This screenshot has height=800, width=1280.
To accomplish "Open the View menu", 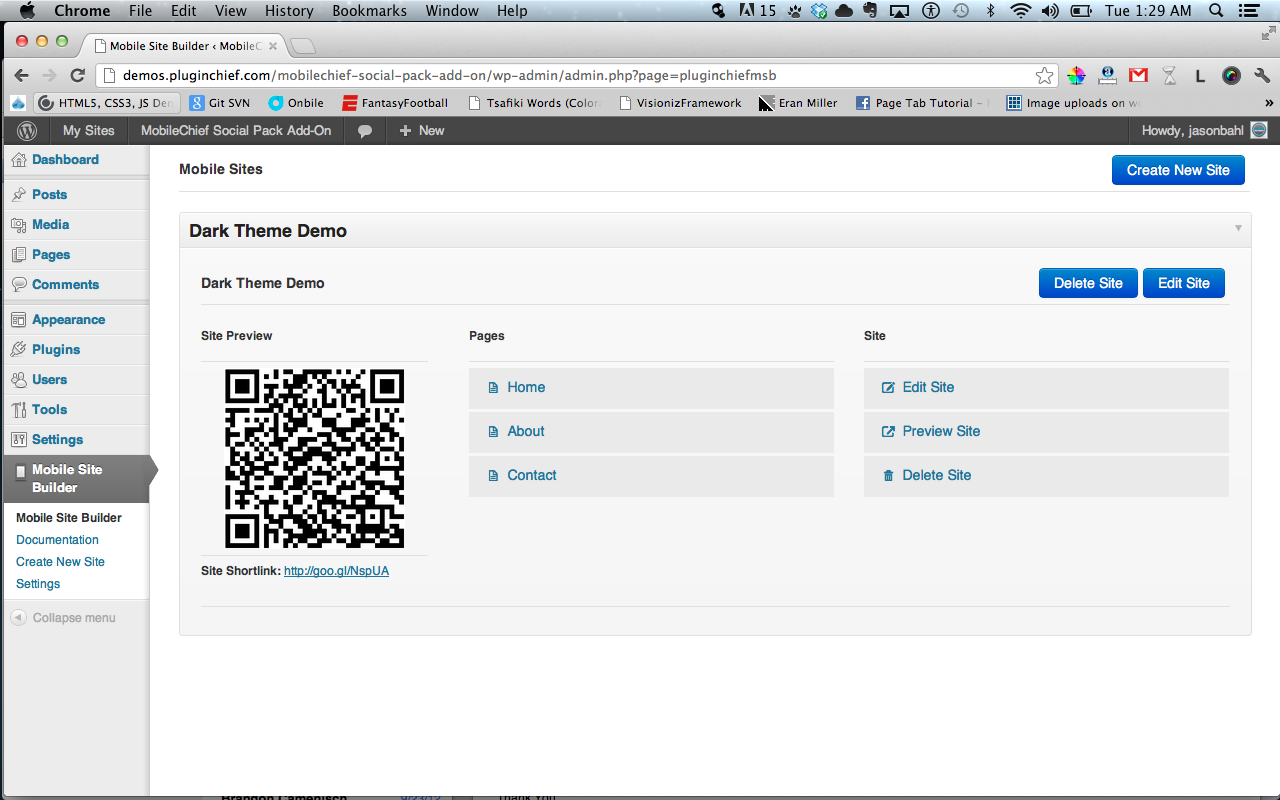I will click(x=230, y=11).
